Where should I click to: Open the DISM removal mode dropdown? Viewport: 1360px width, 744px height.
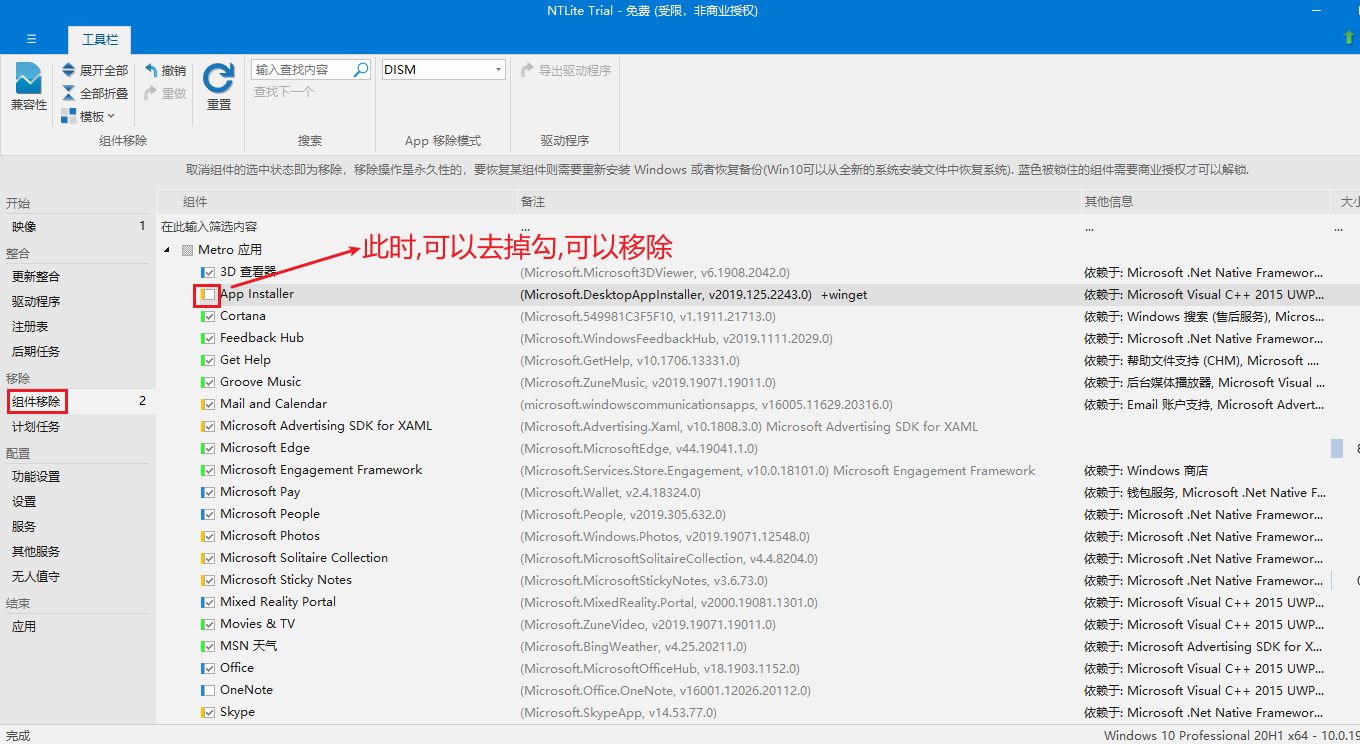tap(498, 70)
